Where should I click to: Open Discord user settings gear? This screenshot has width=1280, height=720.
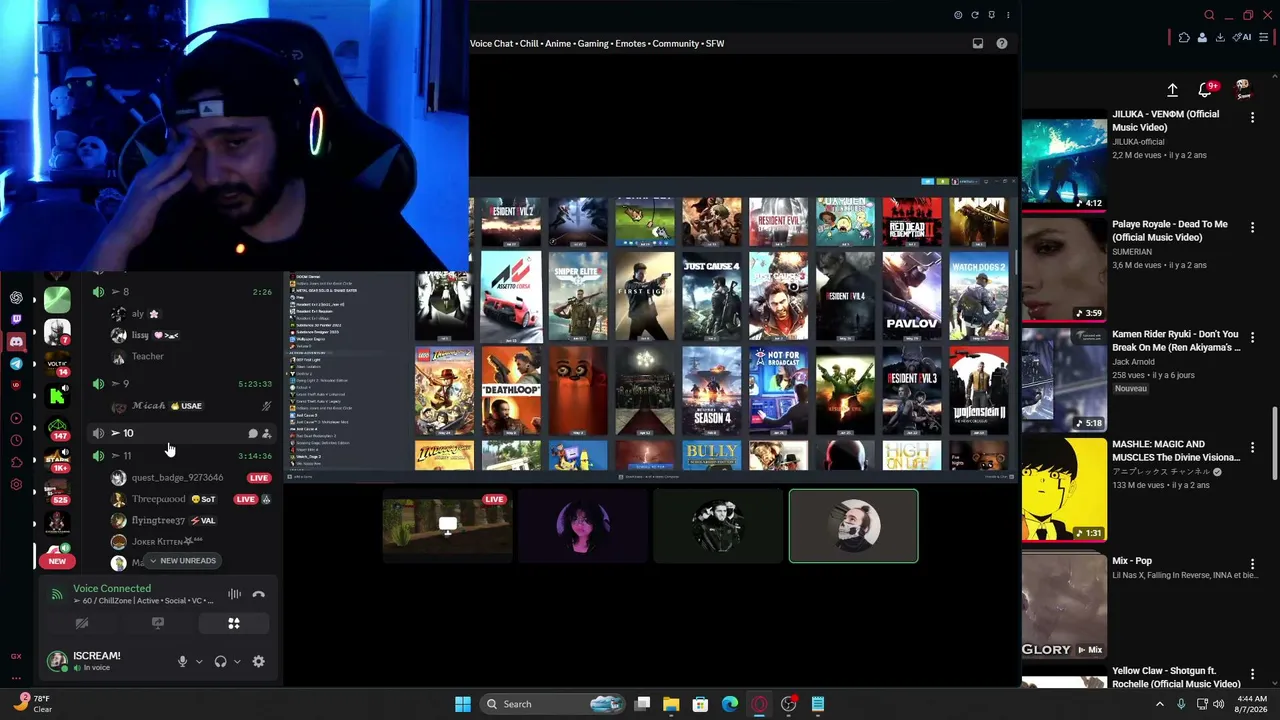pos(258,661)
